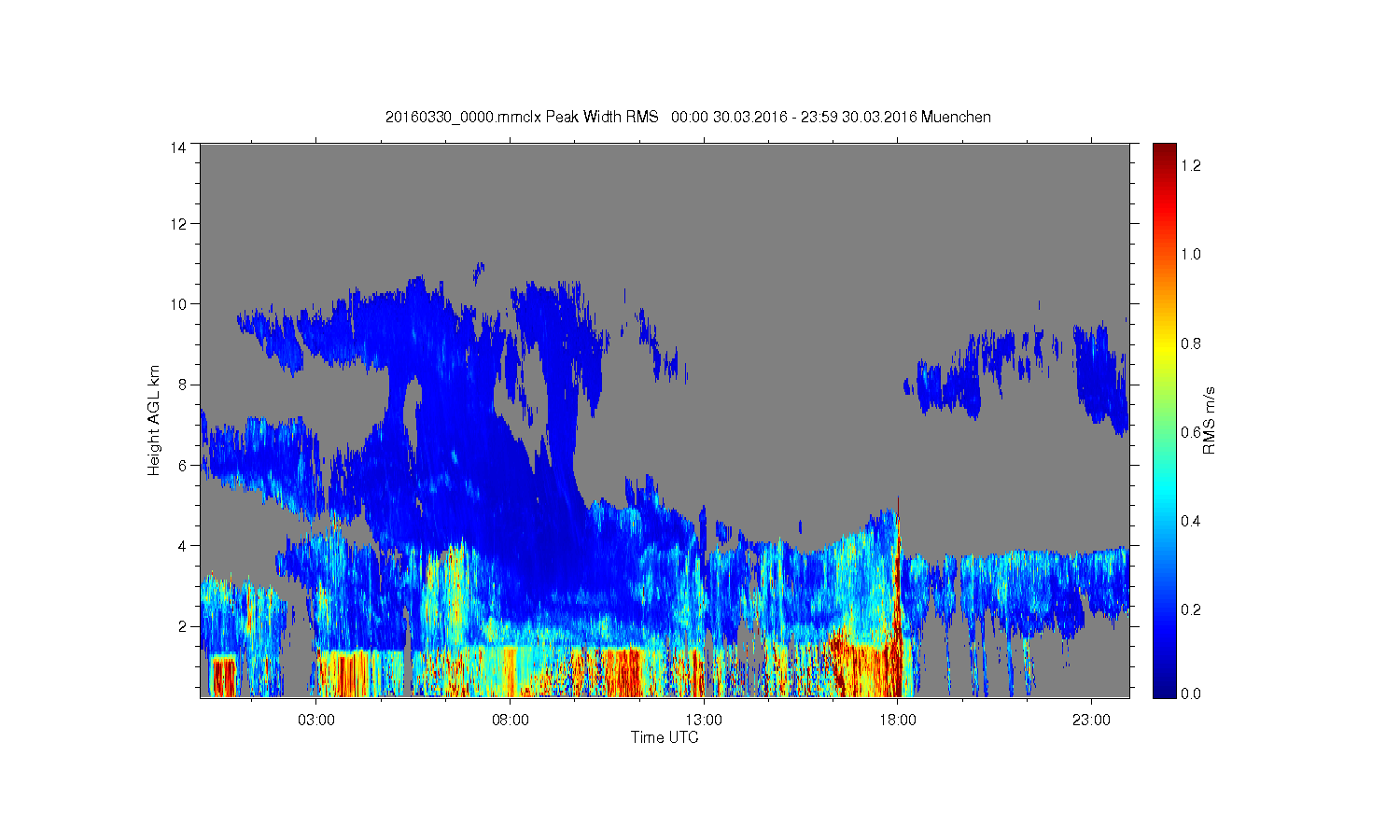
Task: Click the colorbar value 1.0
Action: point(1192,254)
